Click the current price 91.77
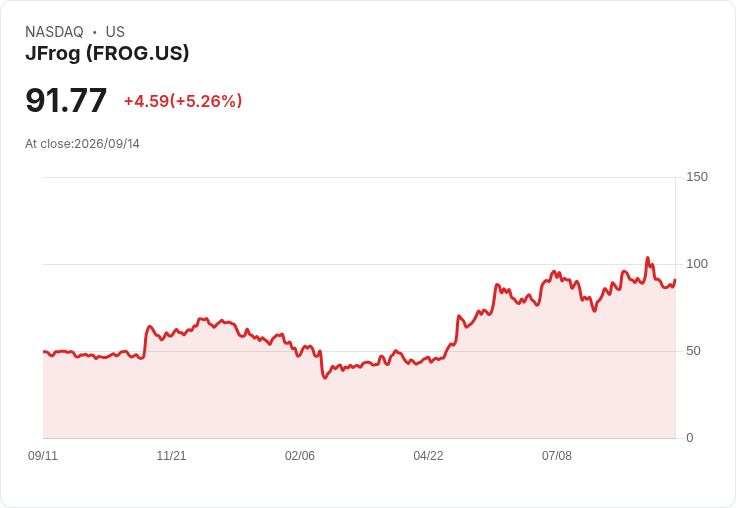This screenshot has width=736, height=508. [66, 100]
